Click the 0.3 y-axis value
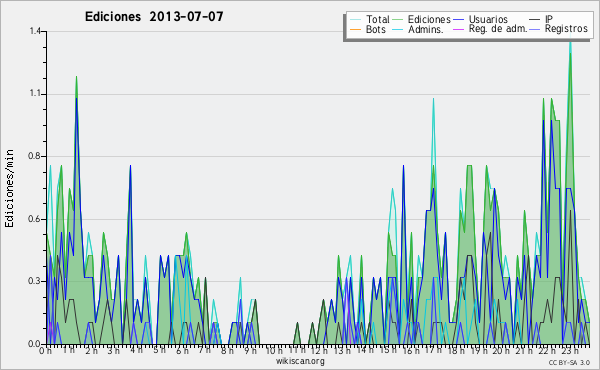 35,281
